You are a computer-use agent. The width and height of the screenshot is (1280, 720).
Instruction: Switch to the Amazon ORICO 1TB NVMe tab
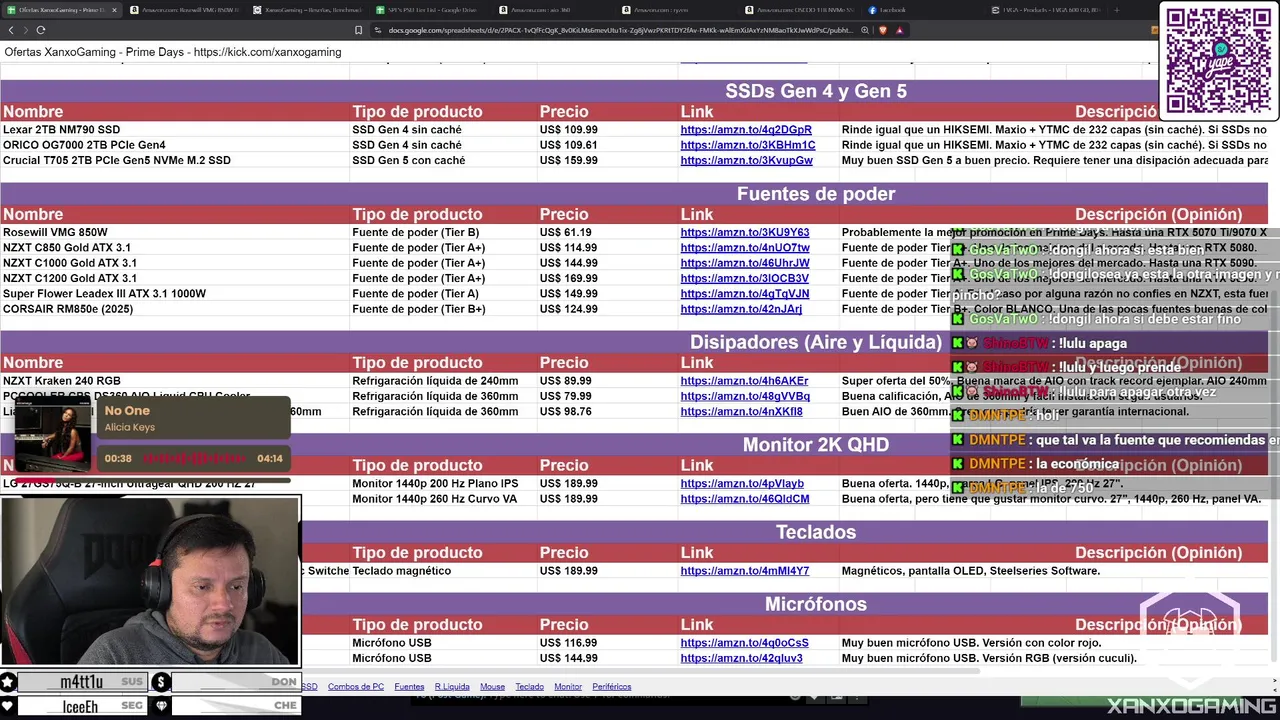[x=800, y=10]
